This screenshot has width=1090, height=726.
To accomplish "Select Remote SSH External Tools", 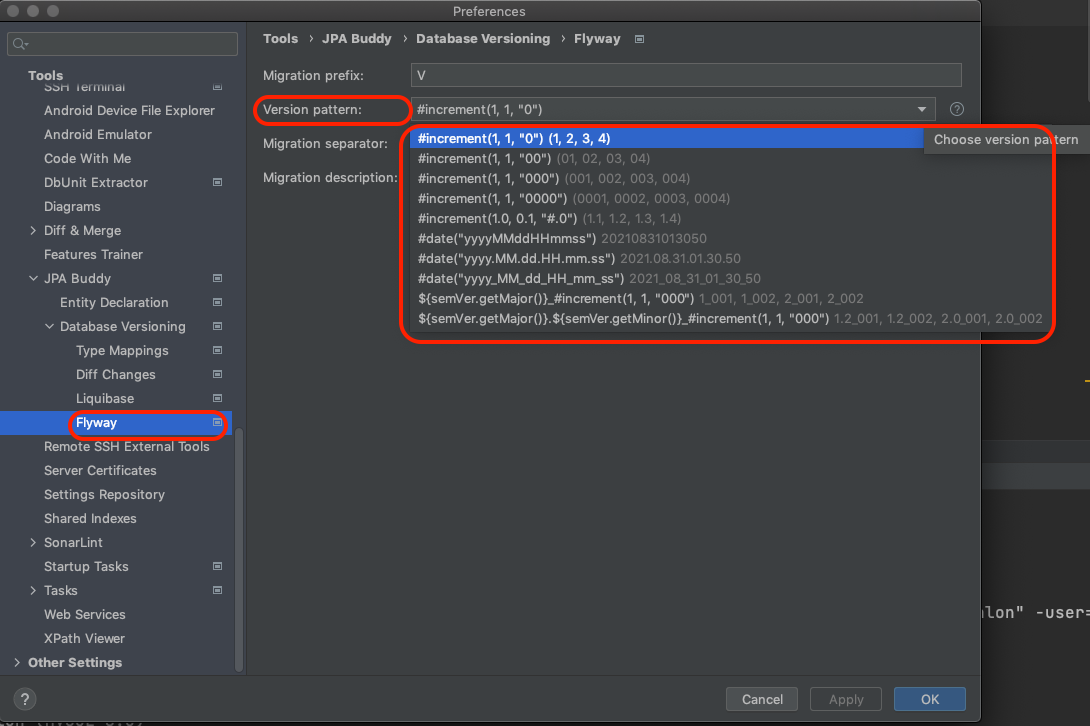I will 127,446.
